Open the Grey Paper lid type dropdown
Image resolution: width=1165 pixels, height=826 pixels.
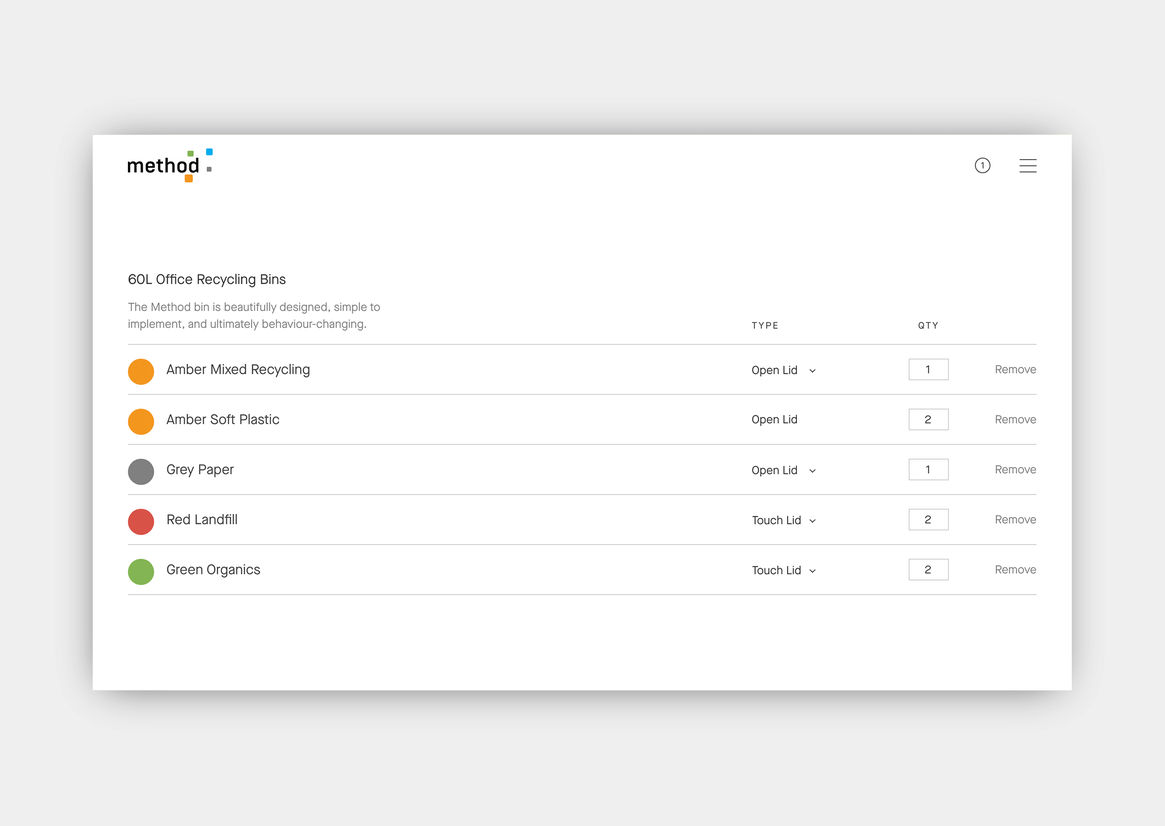coord(784,471)
